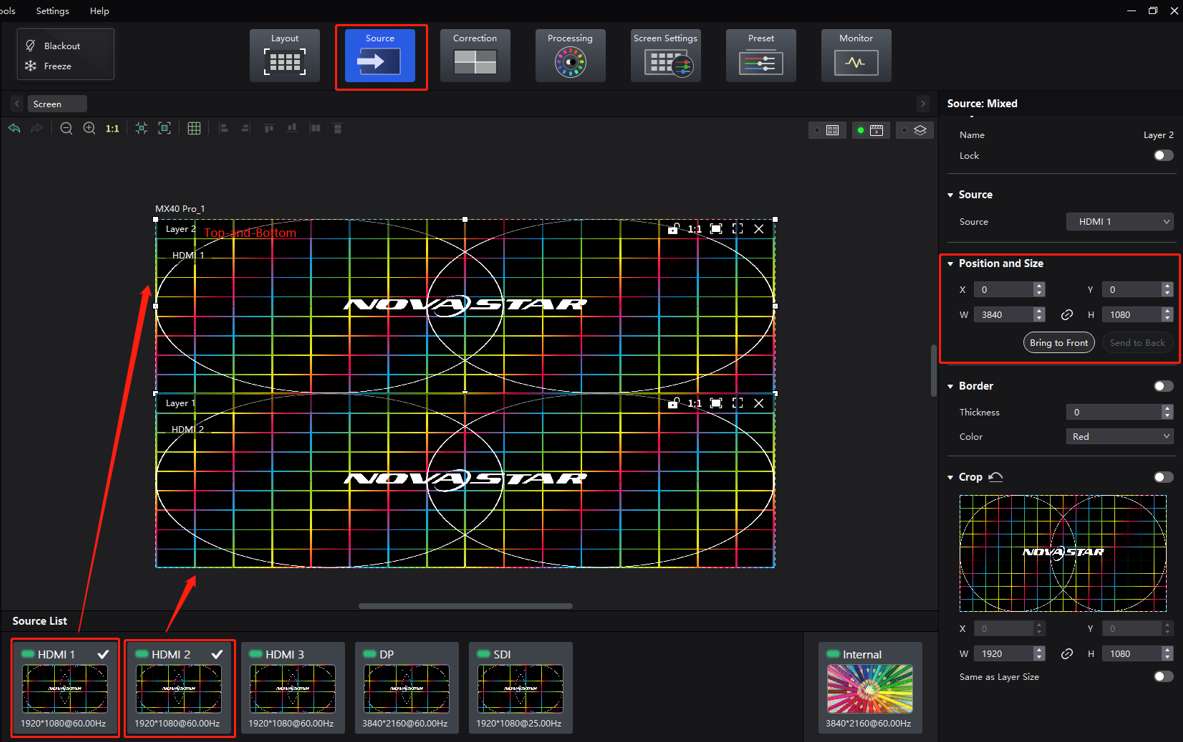Click the center-view icon next to 1:1

click(x=141, y=128)
